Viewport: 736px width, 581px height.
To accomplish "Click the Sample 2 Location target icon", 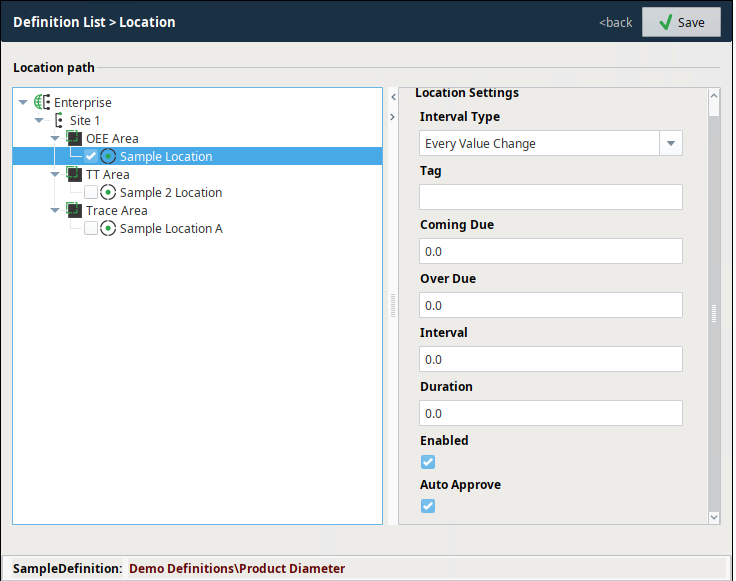I will tap(108, 192).
